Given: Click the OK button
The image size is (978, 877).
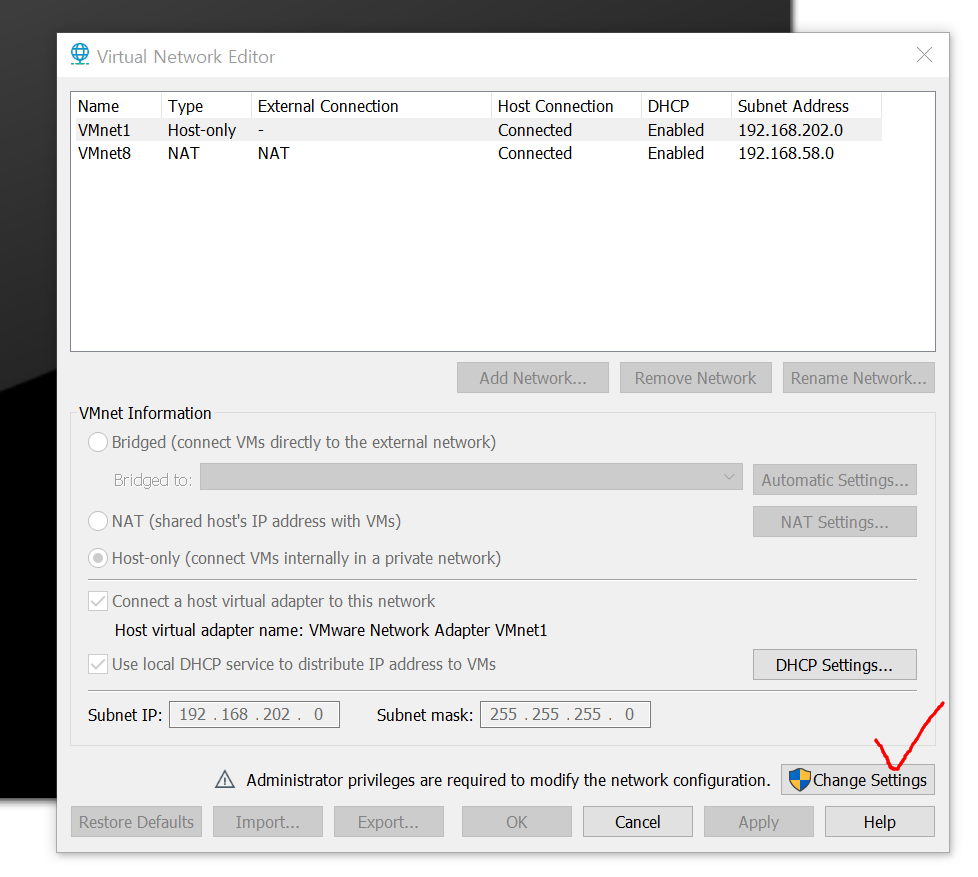Looking at the screenshot, I should pos(516,822).
